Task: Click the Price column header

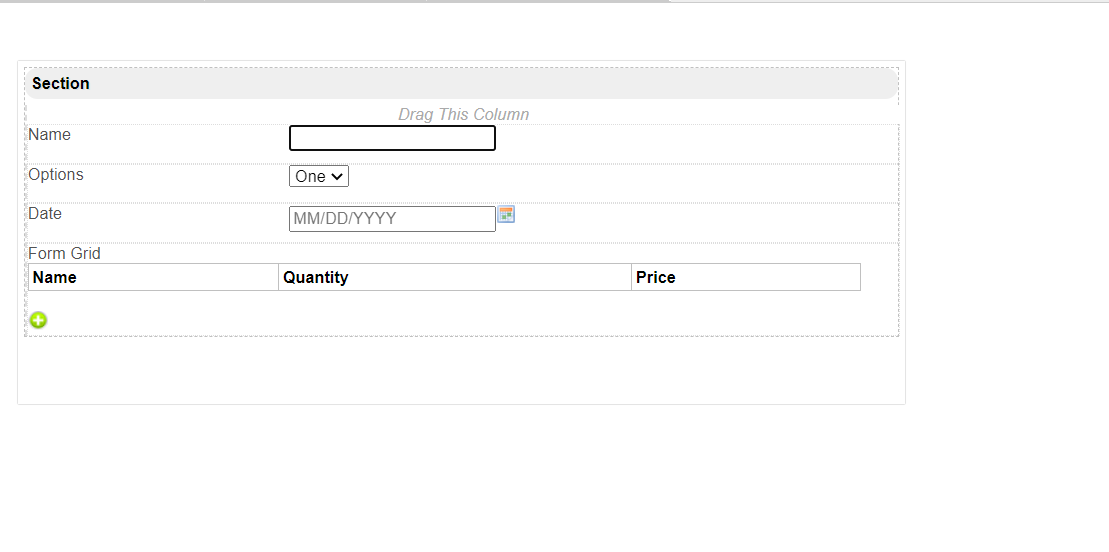Action: pyautogui.click(x=656, y=278)
